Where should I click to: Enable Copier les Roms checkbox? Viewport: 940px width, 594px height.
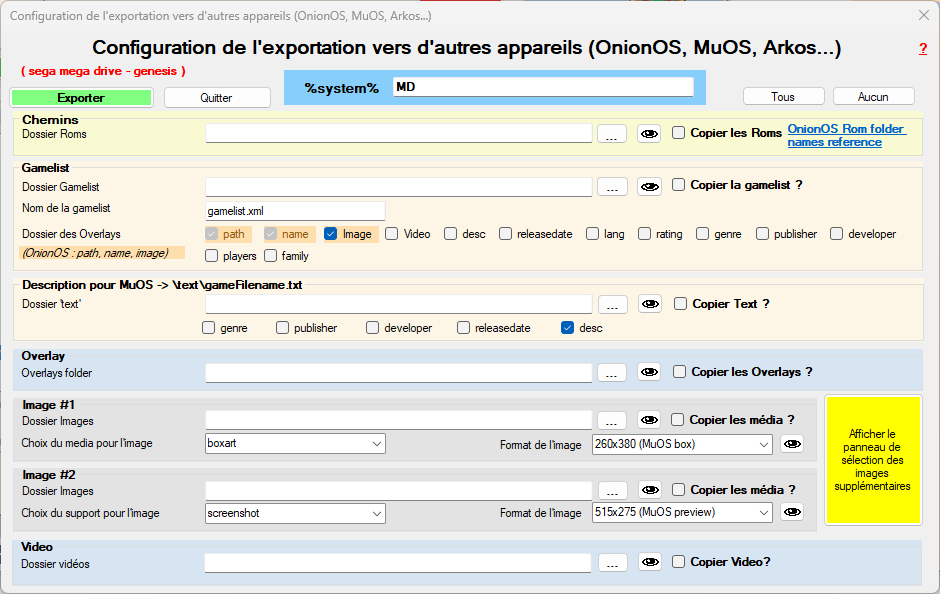(679, 132)
